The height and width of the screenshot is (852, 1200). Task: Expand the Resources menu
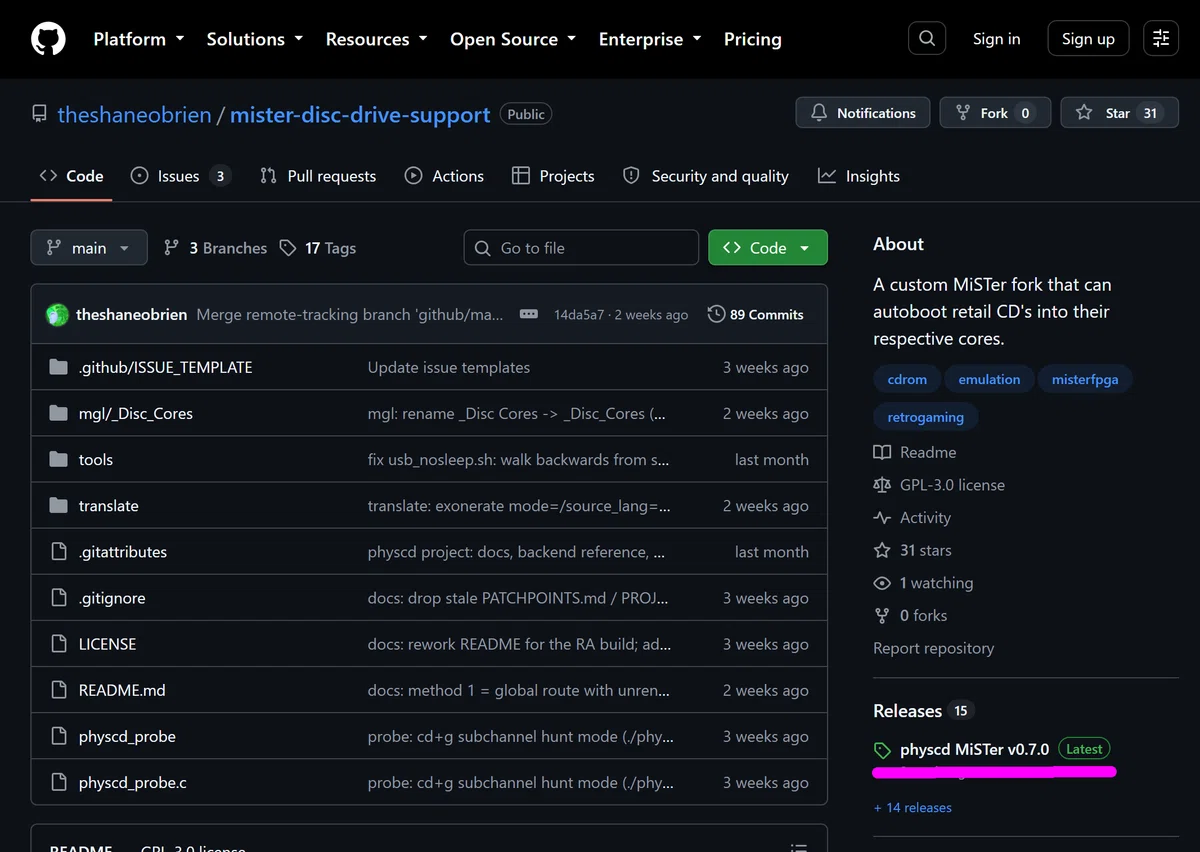(x=376, y=39)
